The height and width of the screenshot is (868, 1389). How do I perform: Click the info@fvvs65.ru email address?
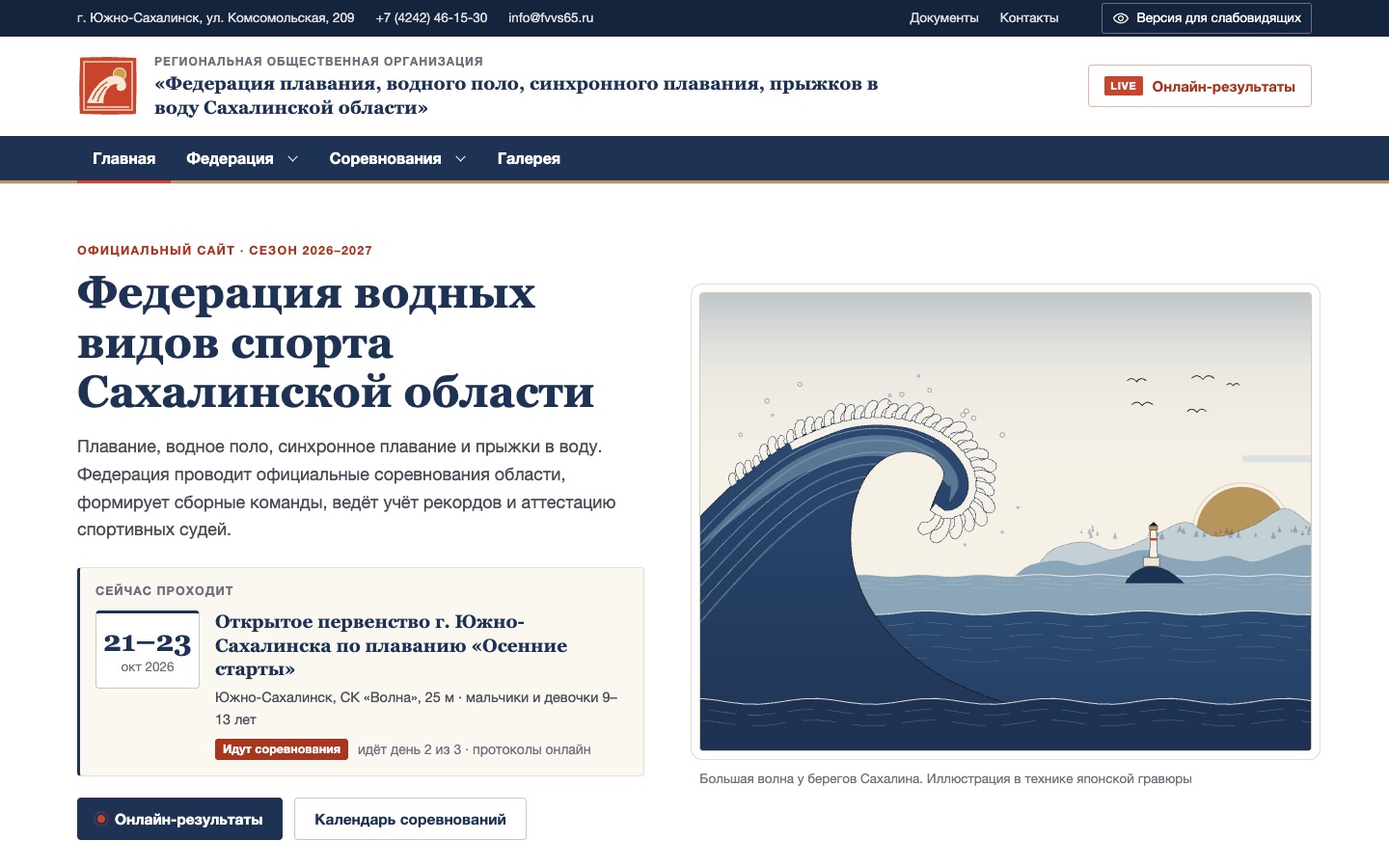(x=551, y=18)
